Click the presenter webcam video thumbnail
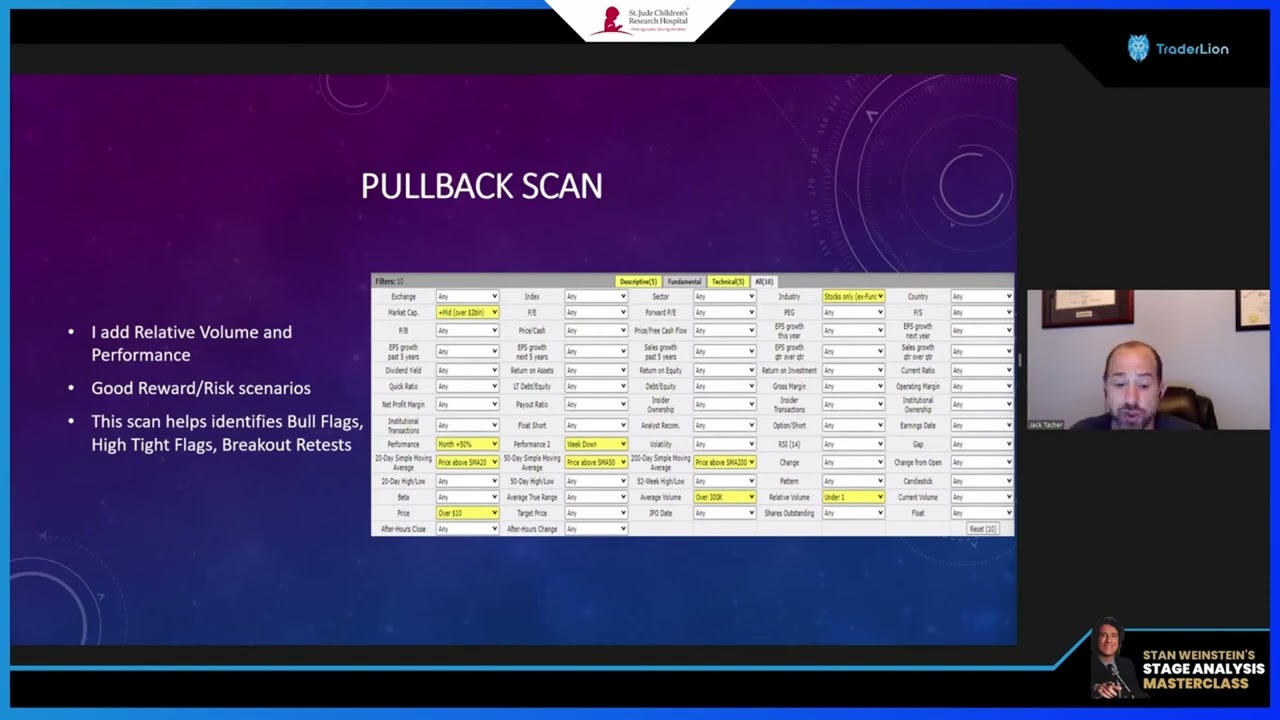Viewport: 1280px width, 720px height. 1148,360
